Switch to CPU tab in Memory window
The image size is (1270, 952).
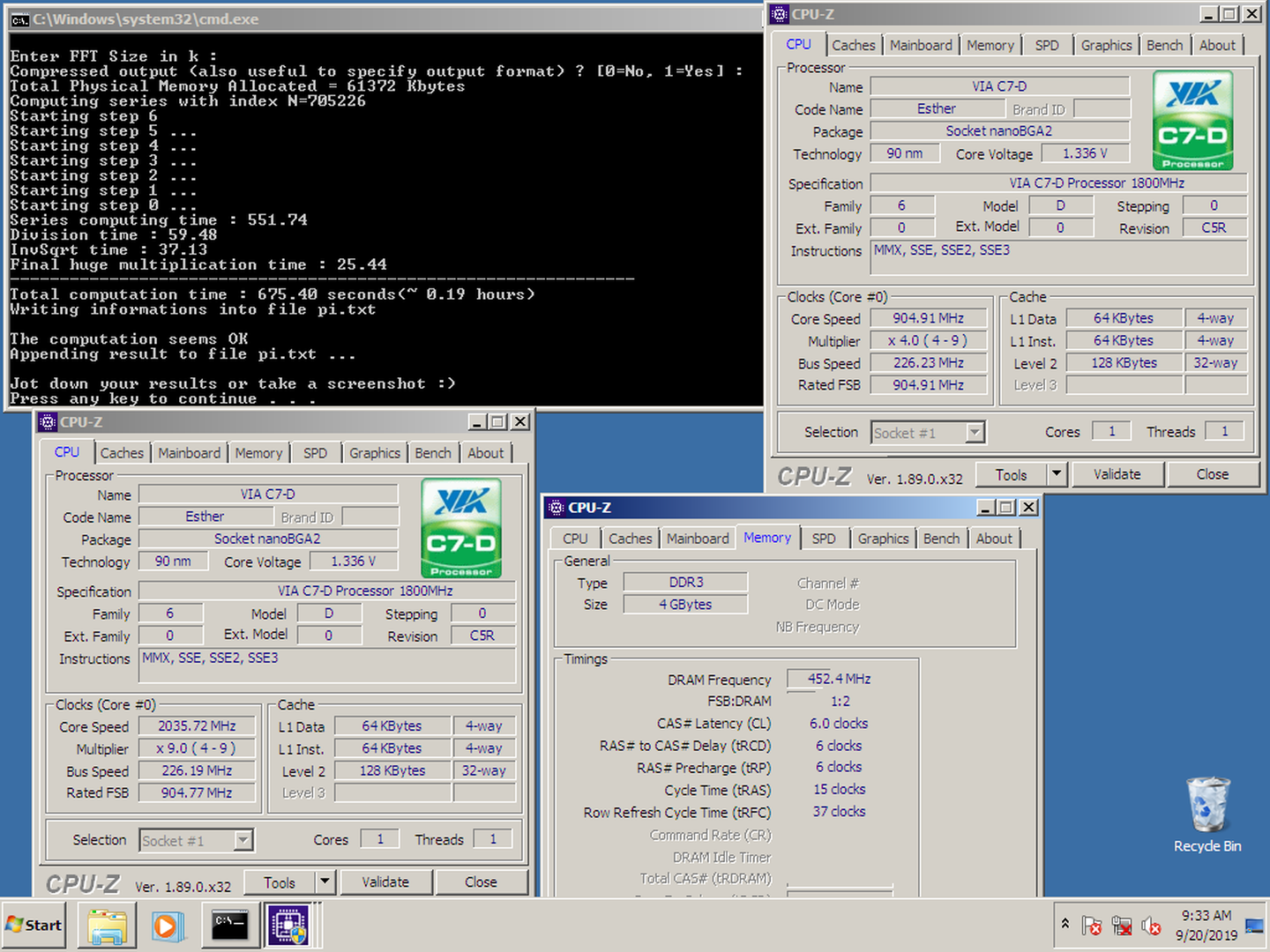[575, 539]
